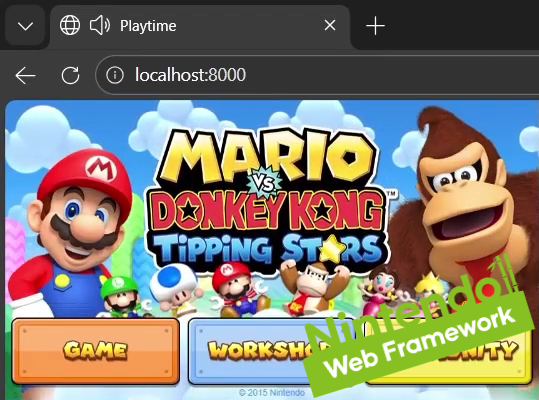Click the © 2015 Nintendo copyright text

click(x=272, y=392)
